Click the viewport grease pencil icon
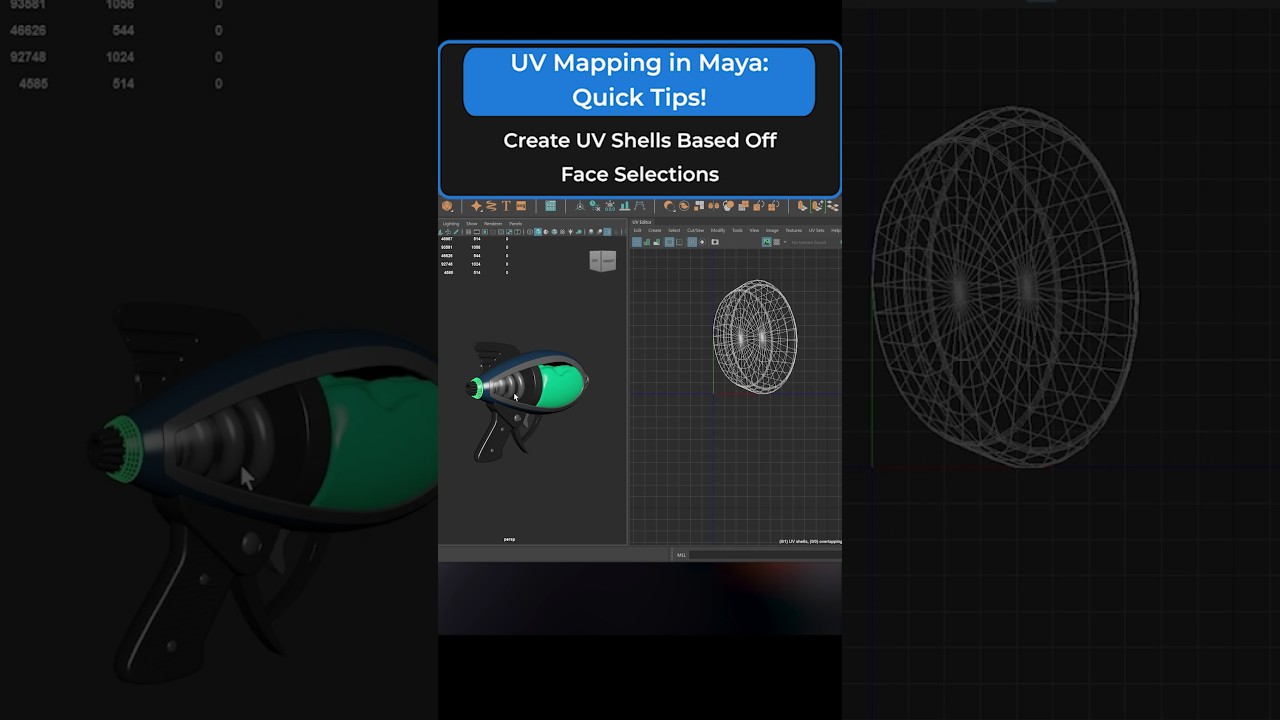 [x=456, y=232]
